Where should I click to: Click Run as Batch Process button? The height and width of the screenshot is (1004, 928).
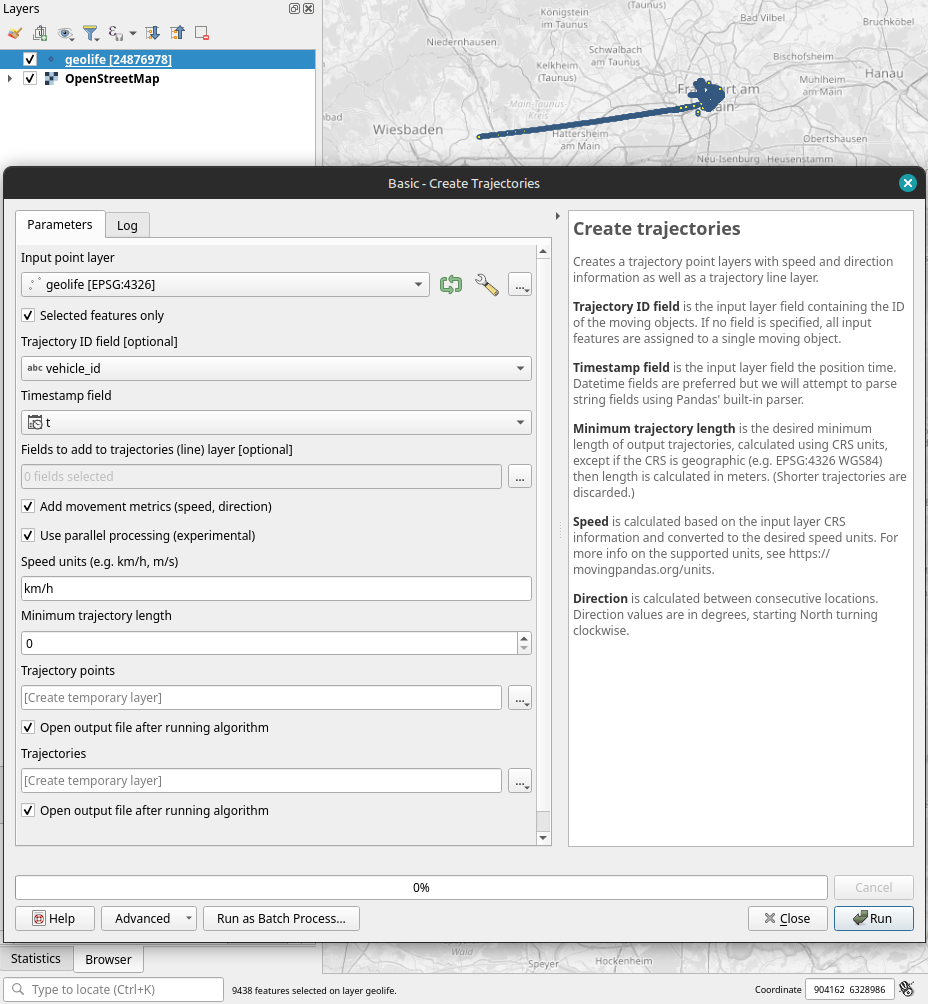point(281,918)
